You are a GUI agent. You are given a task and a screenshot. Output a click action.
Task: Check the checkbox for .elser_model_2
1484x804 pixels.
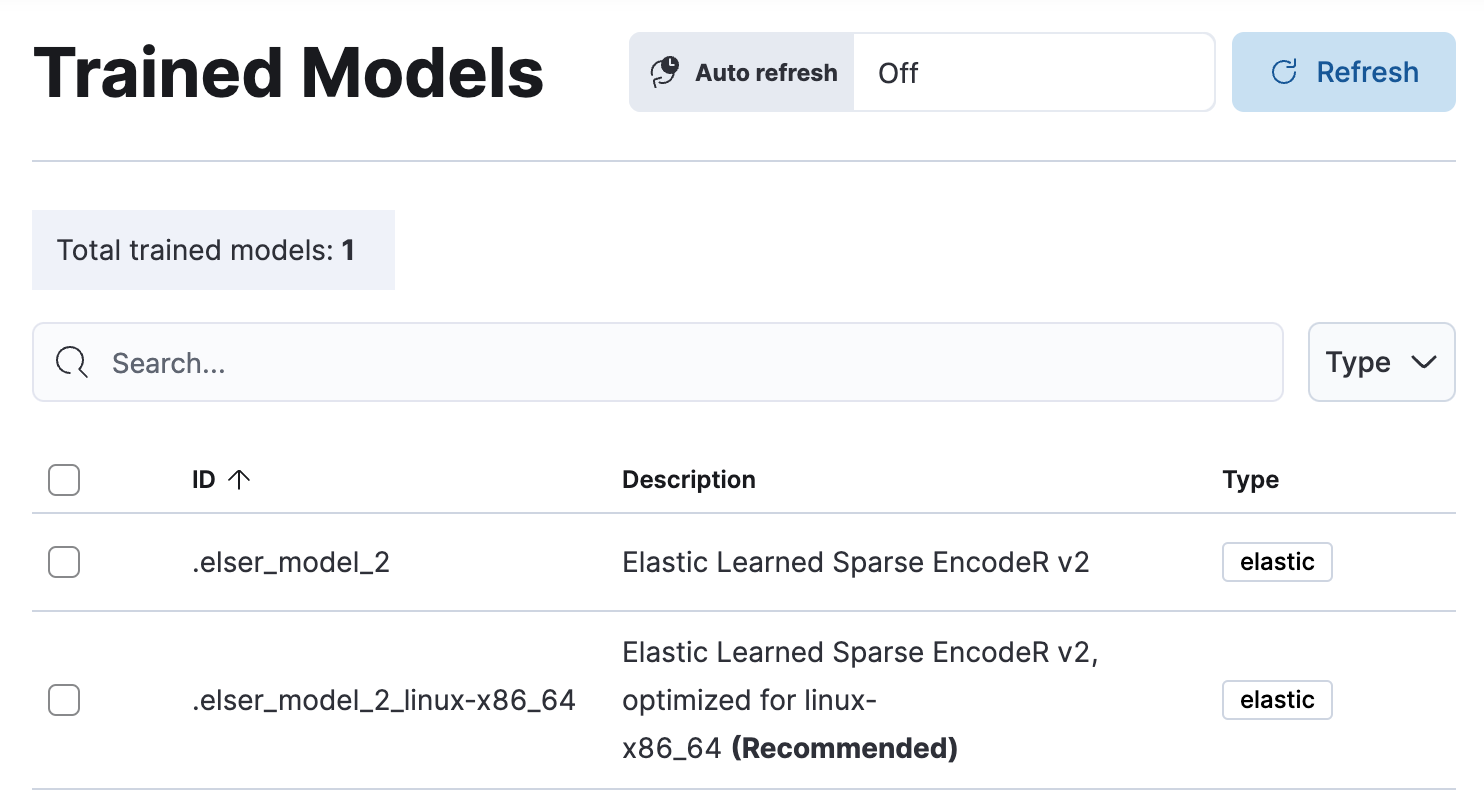63,562
